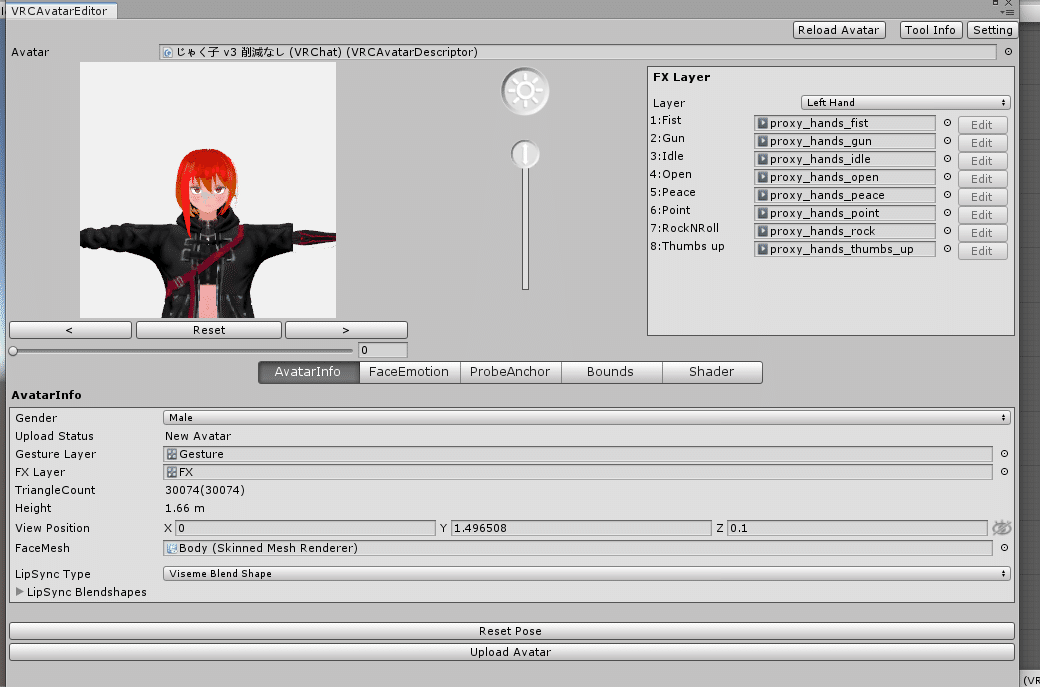Open object picker for proxy_hands_gun
Screen dimensions: 1040x687
point(947,141)
